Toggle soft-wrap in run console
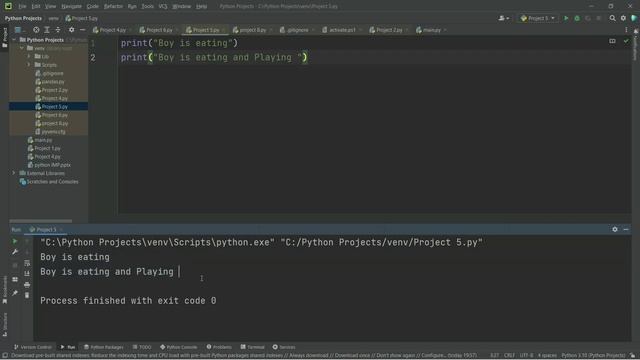Image resolution: width=640 pixels, height=360 pixels. coord(27,263)
